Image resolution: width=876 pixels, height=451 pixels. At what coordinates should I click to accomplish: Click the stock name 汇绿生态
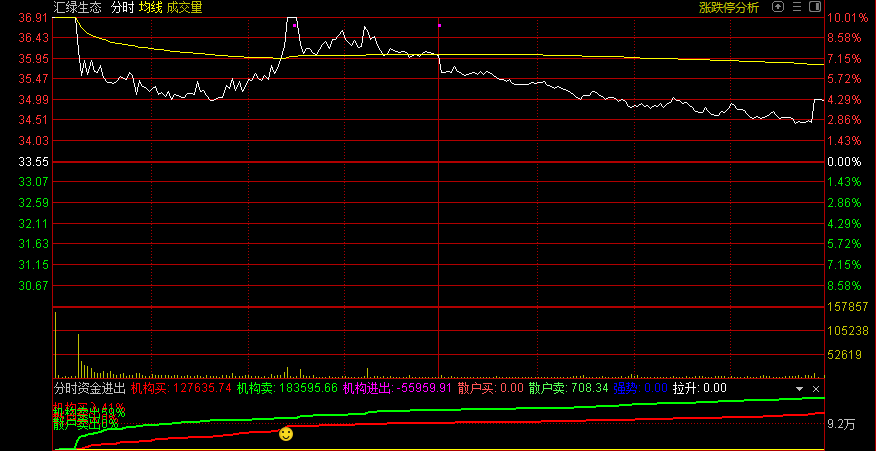click(78, 8)
